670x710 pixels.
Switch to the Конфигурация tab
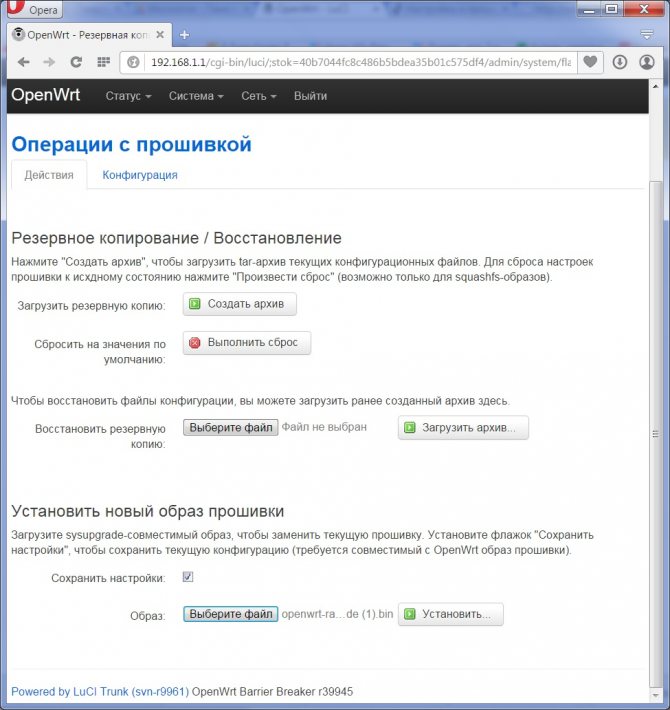pyautogui.click(x=140, y=175)
